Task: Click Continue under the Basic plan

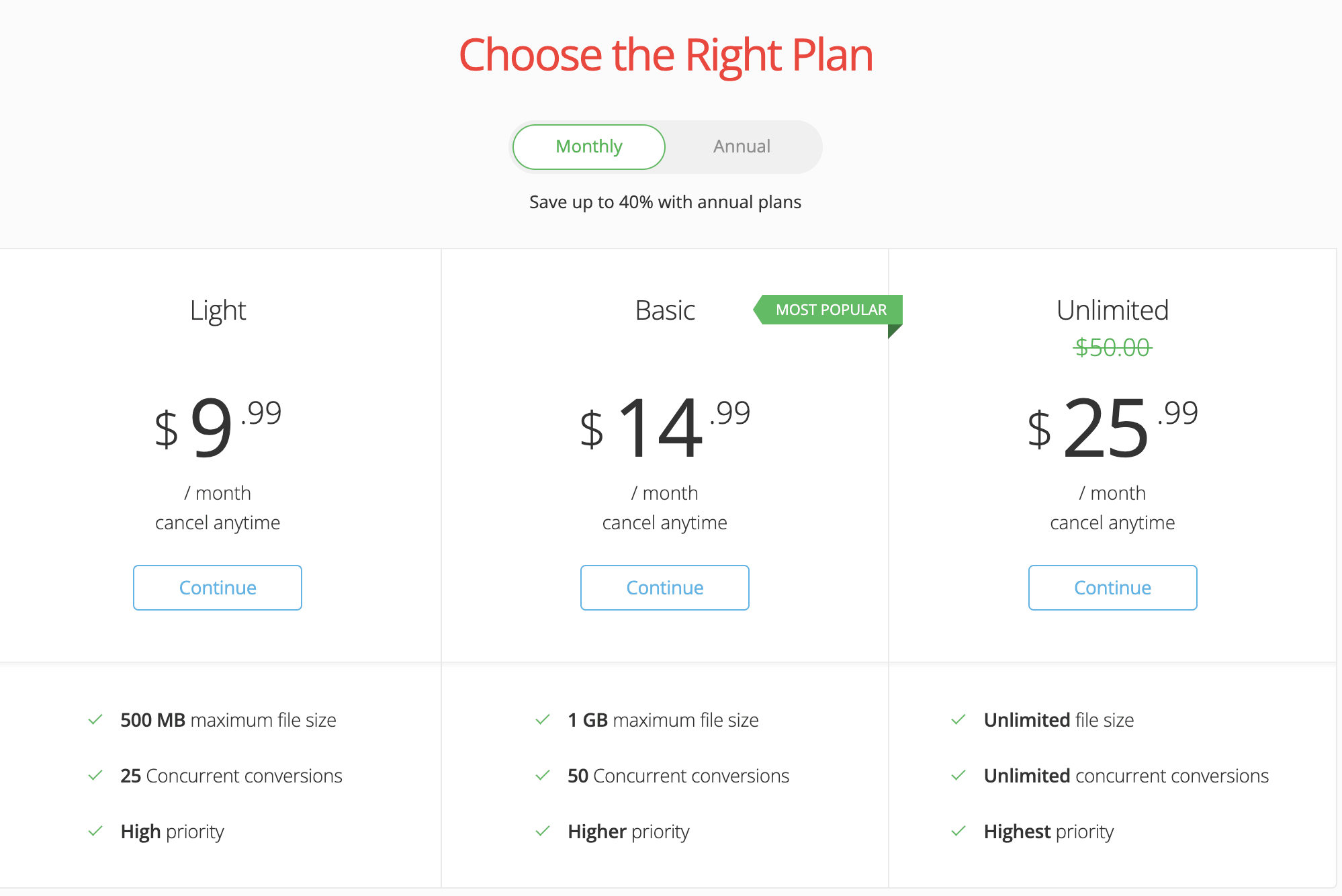Action: (665, 588)
